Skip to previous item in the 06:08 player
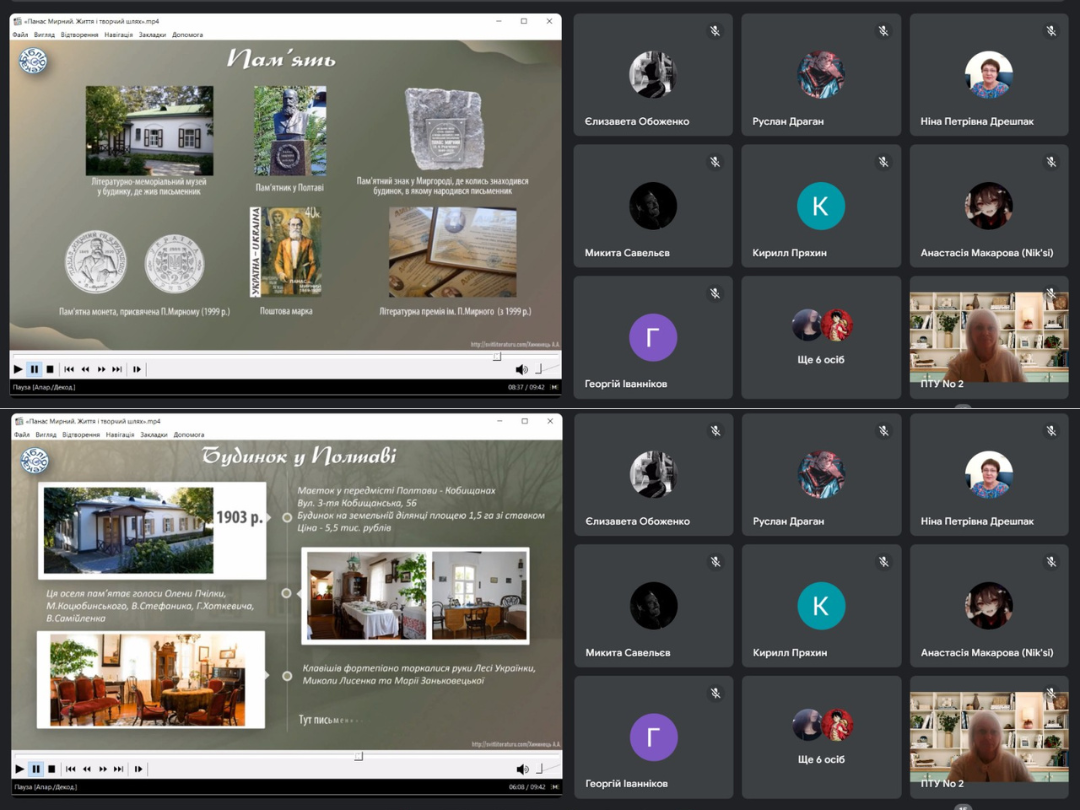This screenshot has height=810, width=1080. [x=70, y=769]
